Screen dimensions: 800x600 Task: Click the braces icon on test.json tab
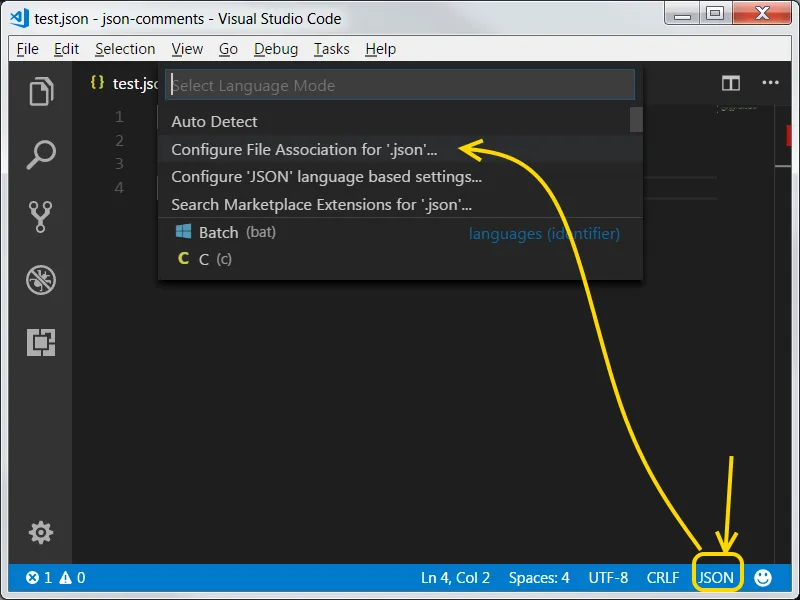[x=97, y=82]
